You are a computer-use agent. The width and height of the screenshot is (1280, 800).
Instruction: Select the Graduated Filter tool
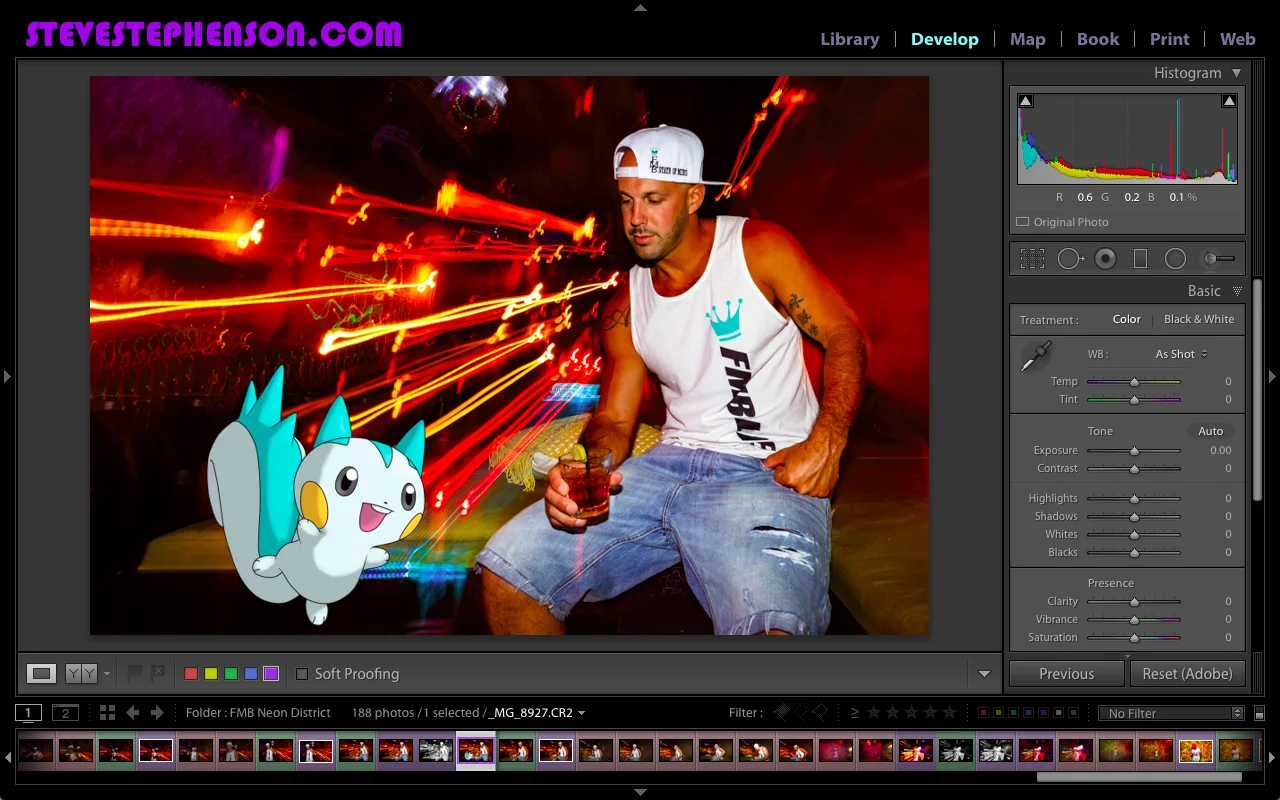tap(1140, 259)
